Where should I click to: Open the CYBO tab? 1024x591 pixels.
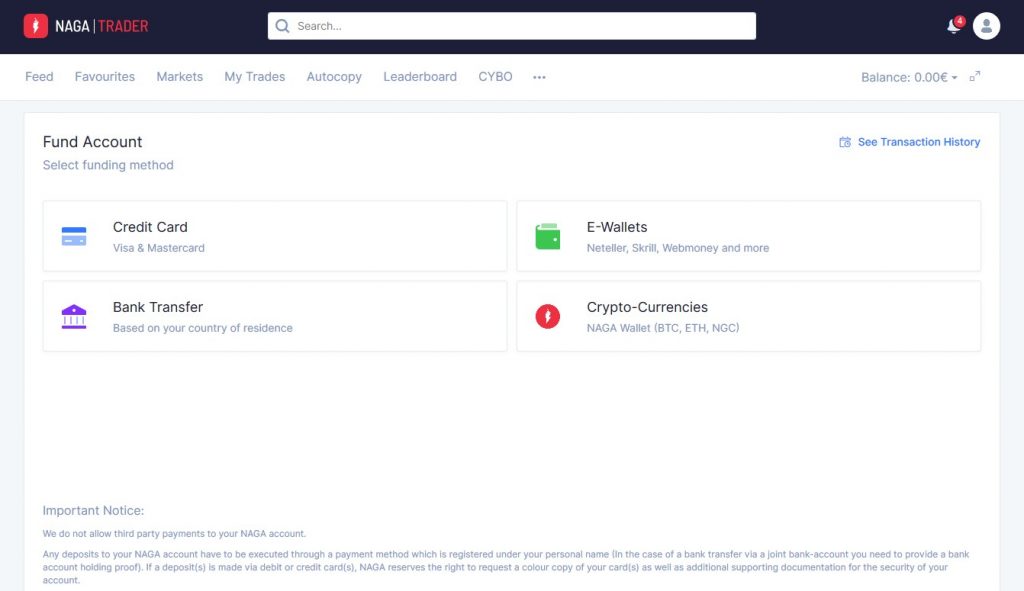[495, 76]
